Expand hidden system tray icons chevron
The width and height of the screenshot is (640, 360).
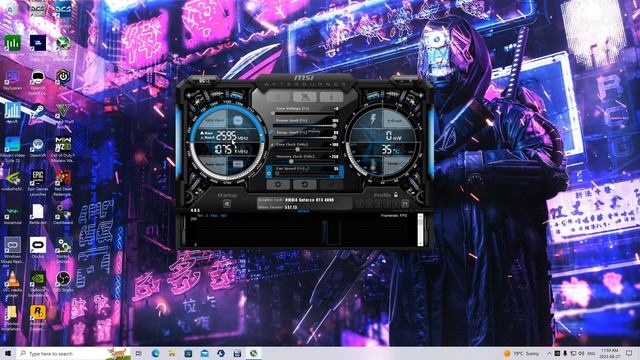pos(549,353)
